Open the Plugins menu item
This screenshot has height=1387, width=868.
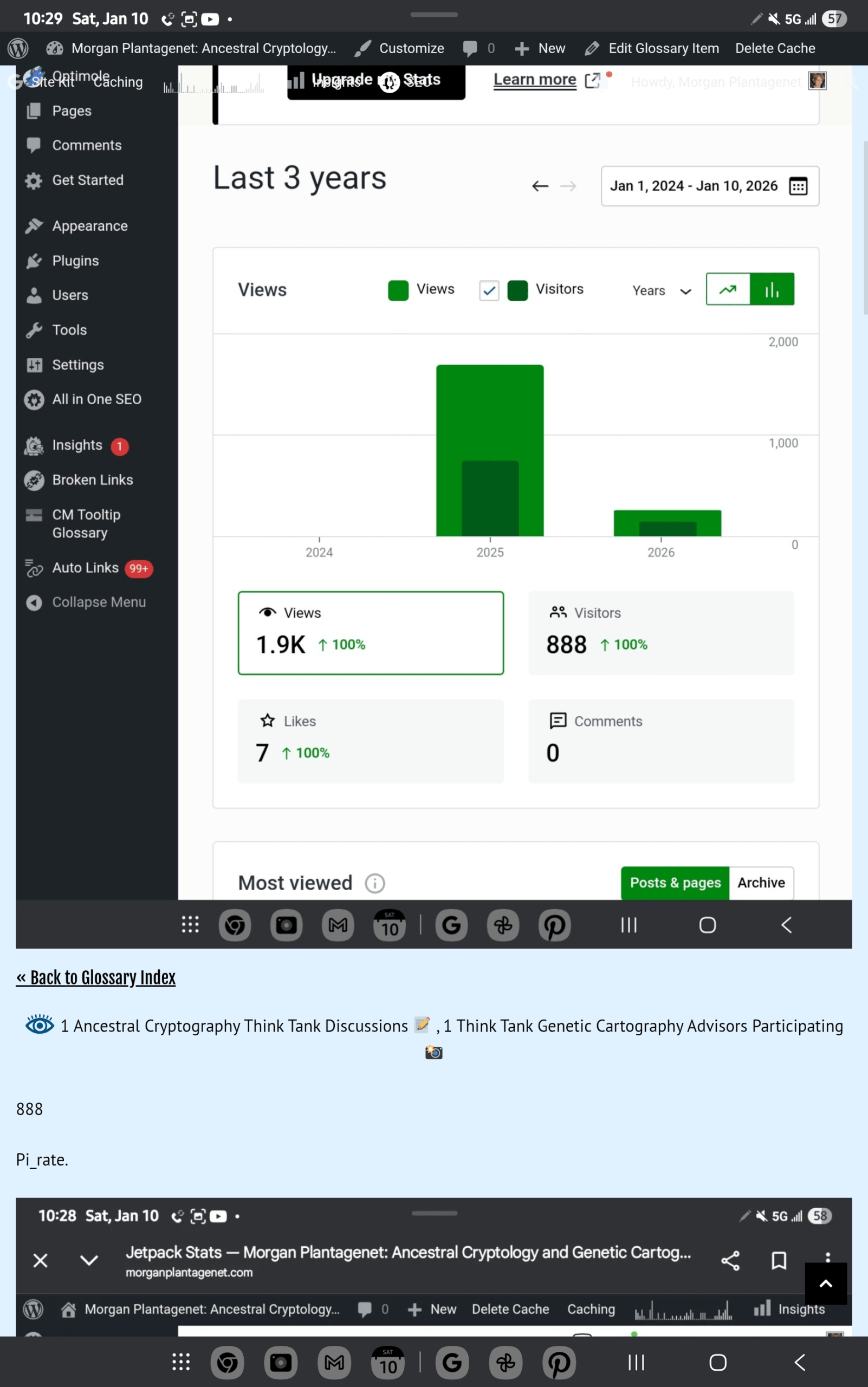coord(75,261)
